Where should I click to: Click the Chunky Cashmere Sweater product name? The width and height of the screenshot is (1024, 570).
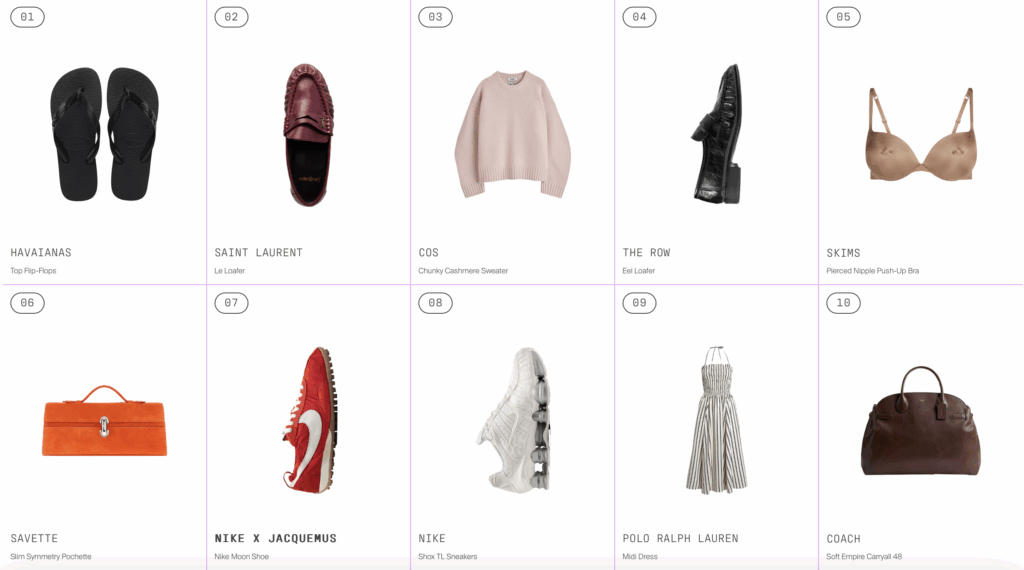(463, 271)
